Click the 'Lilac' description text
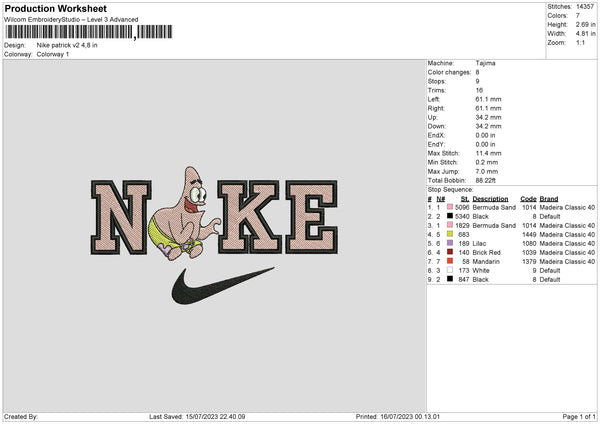Image resolution: width=600 pixels, height=424 pixels. [479, 243]
